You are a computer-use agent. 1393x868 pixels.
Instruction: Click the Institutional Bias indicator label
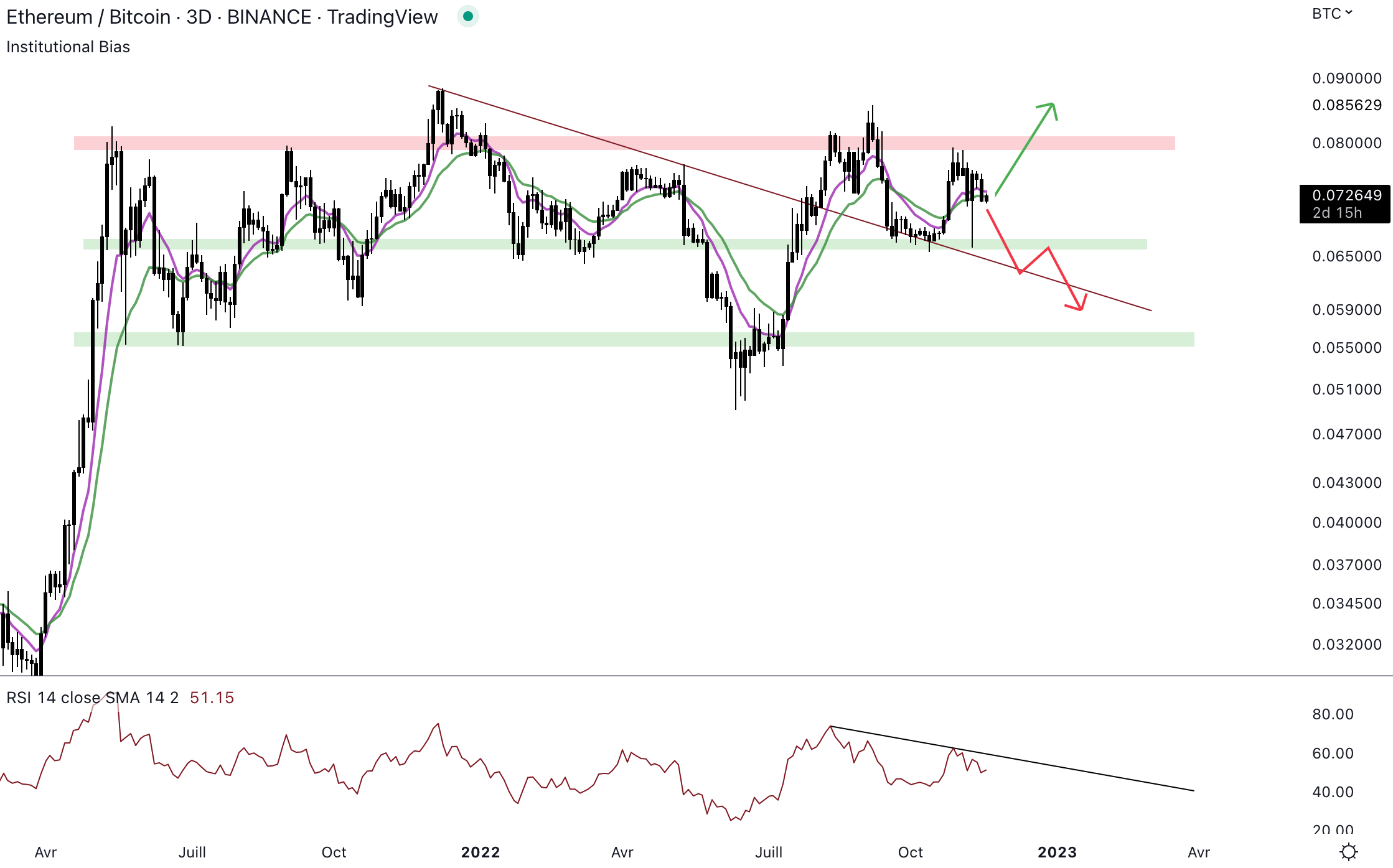[68, 47]
